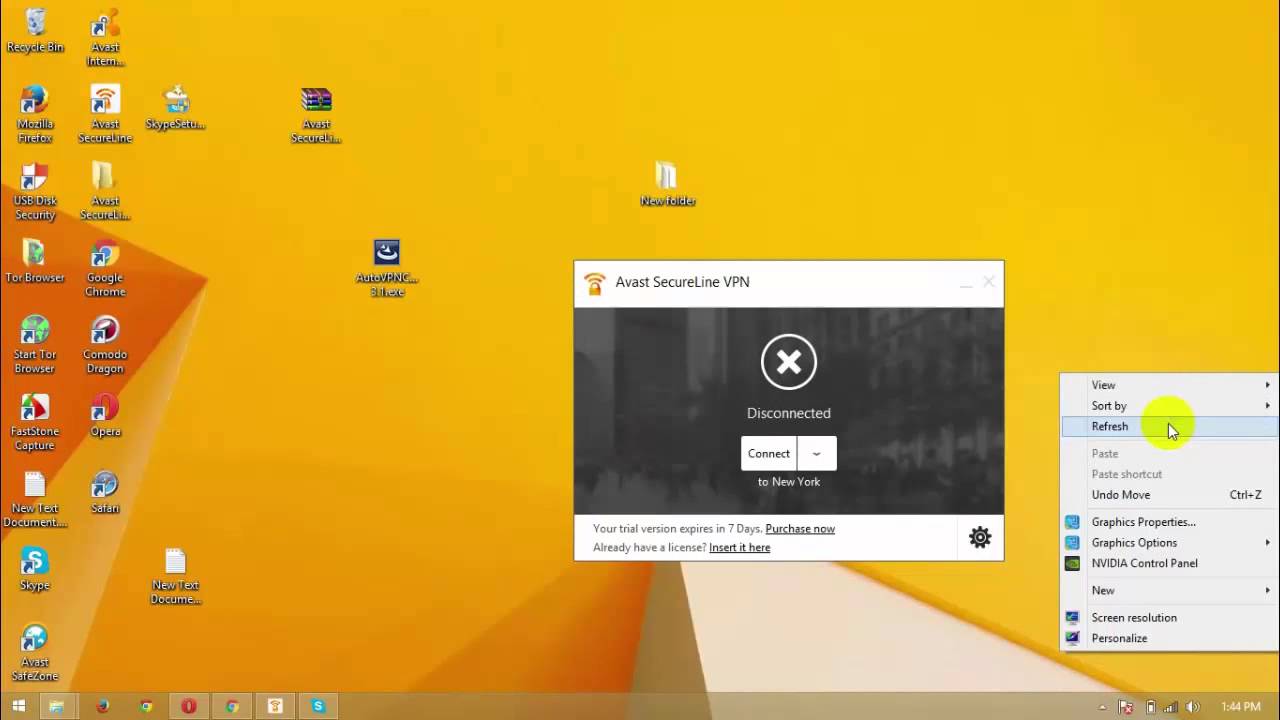This screenshot has width=1280, height=720.
Task: Open the volume speaker tray icon
Action: (1193, 707)
